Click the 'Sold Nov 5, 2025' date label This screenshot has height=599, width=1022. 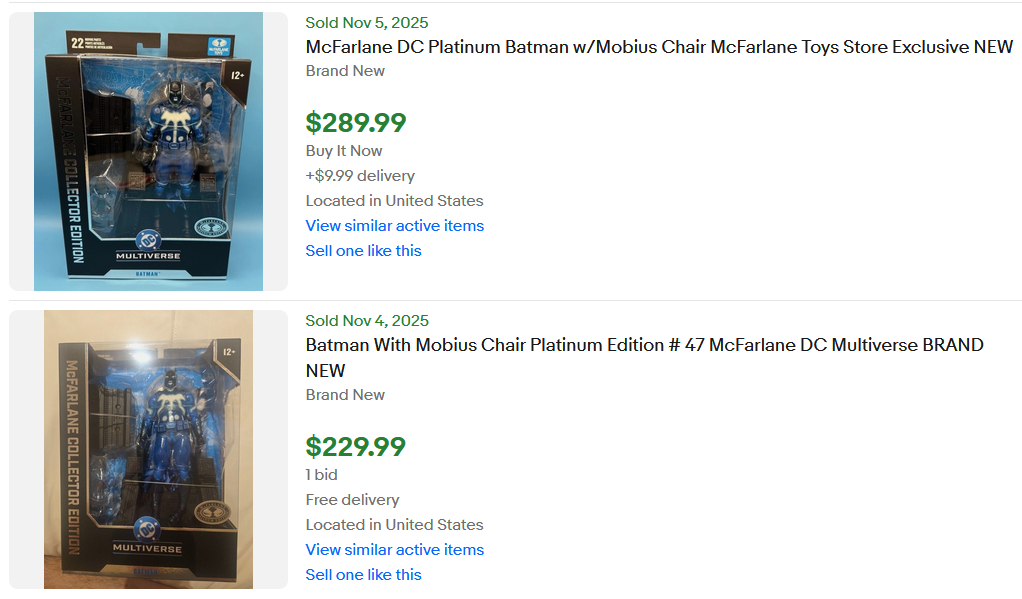pyautogui.click(x=366, y=23)
